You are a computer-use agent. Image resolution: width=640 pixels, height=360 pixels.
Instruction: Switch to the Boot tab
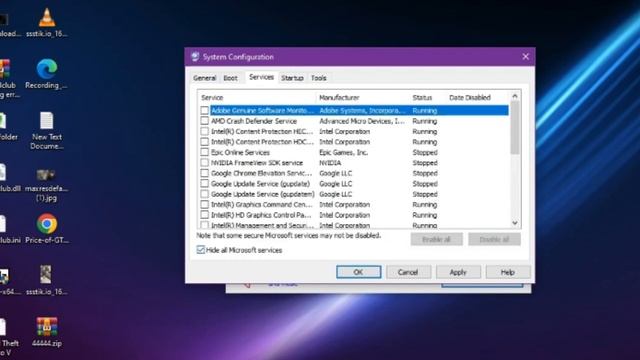[x=230, y=78]
